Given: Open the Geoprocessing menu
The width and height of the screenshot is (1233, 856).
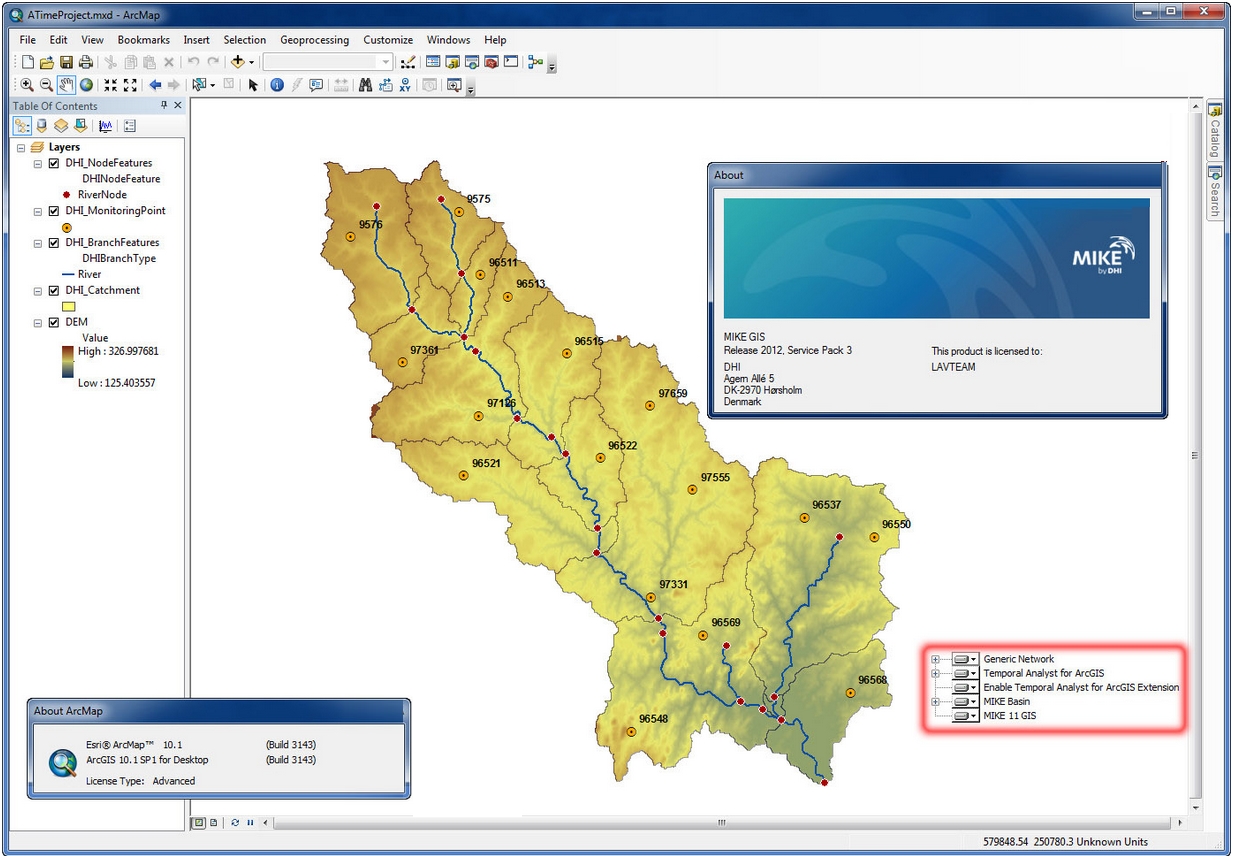Looking at the screenshot, I should point(314,40).
